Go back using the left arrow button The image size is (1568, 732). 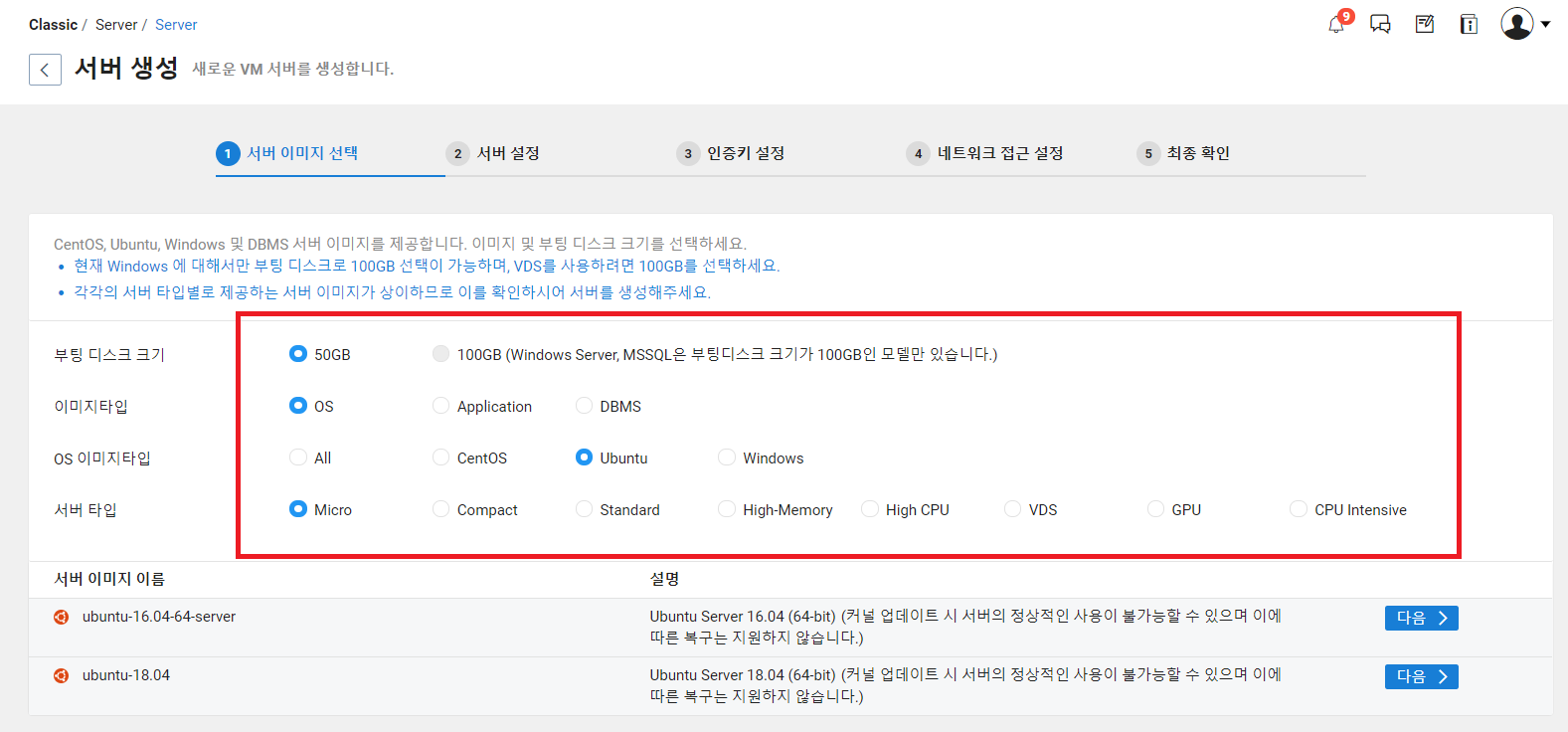point(45,70)
